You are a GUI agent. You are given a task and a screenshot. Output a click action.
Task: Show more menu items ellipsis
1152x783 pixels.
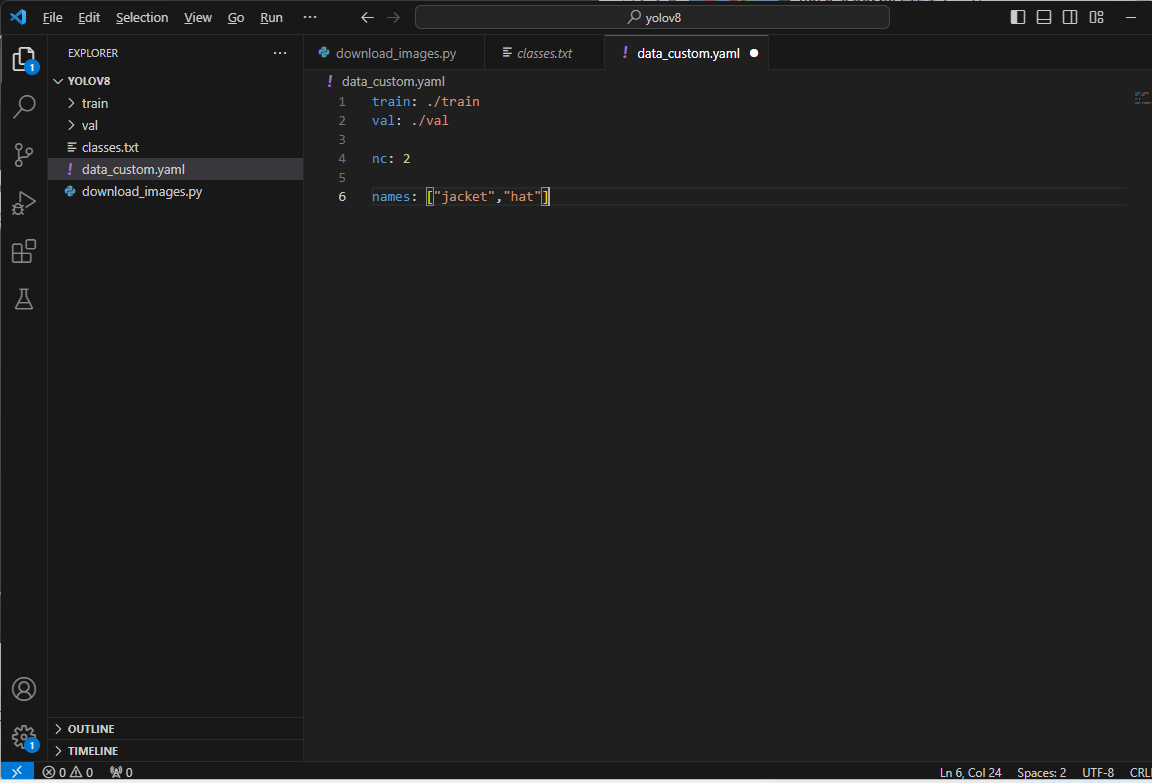click(x=310, y=17)
